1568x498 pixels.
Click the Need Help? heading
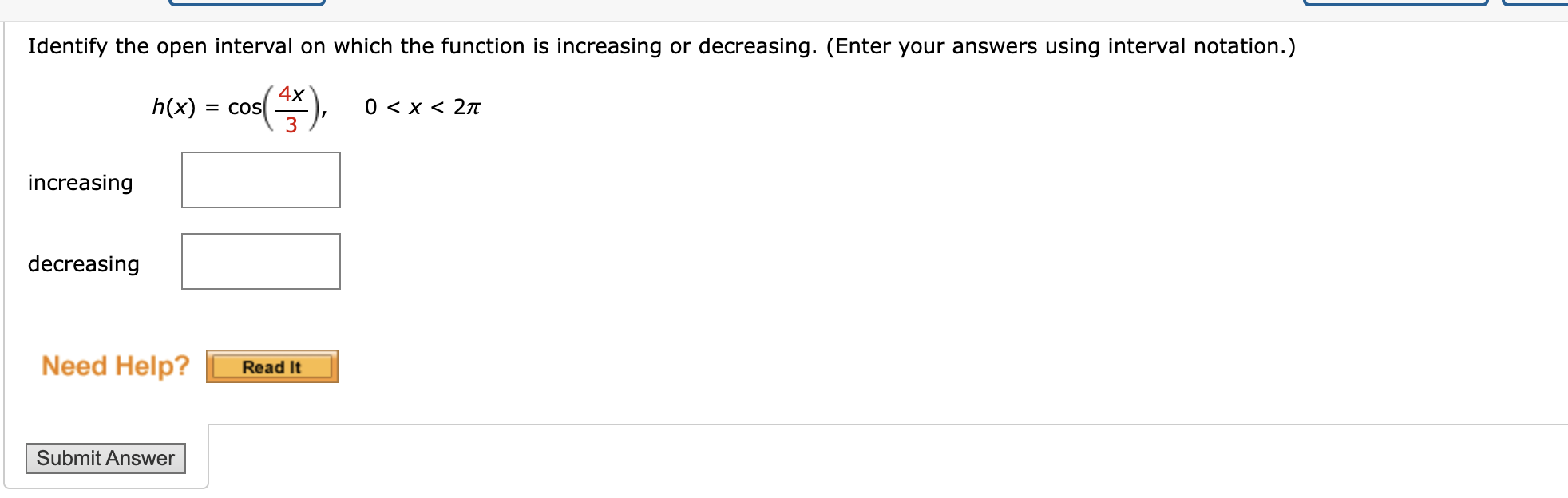115,366
